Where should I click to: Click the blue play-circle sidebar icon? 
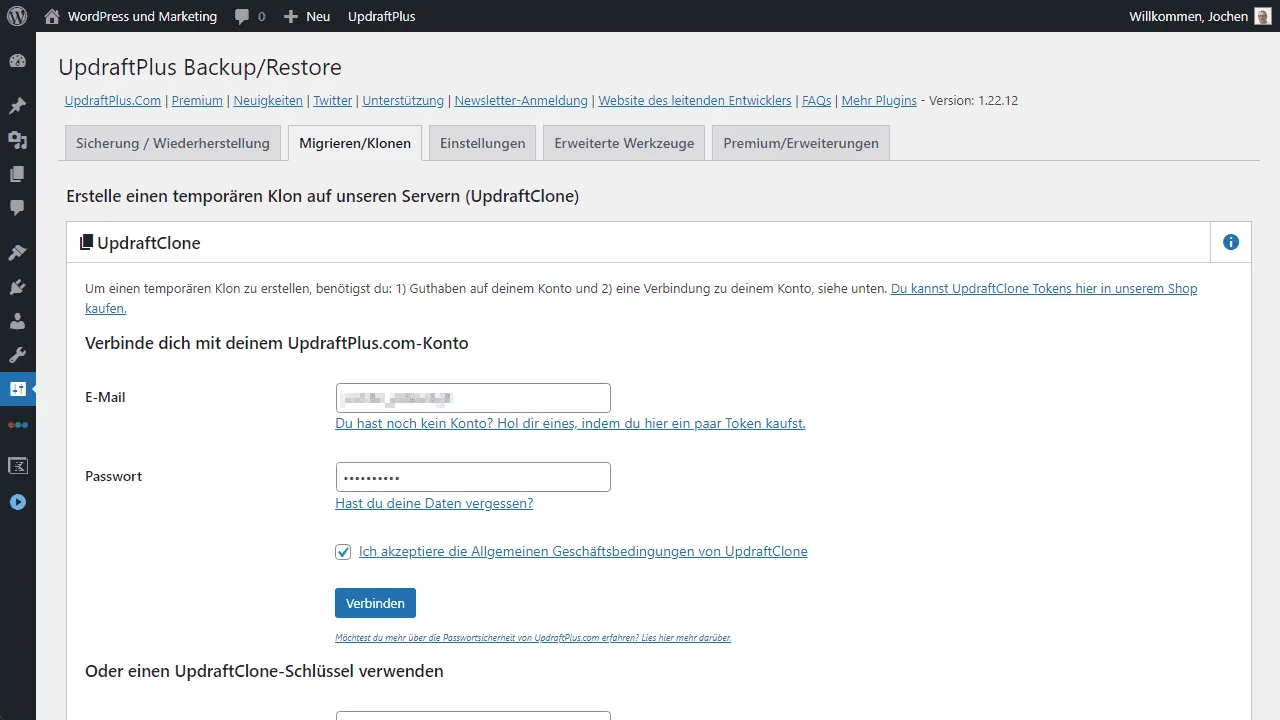[17, 502]
